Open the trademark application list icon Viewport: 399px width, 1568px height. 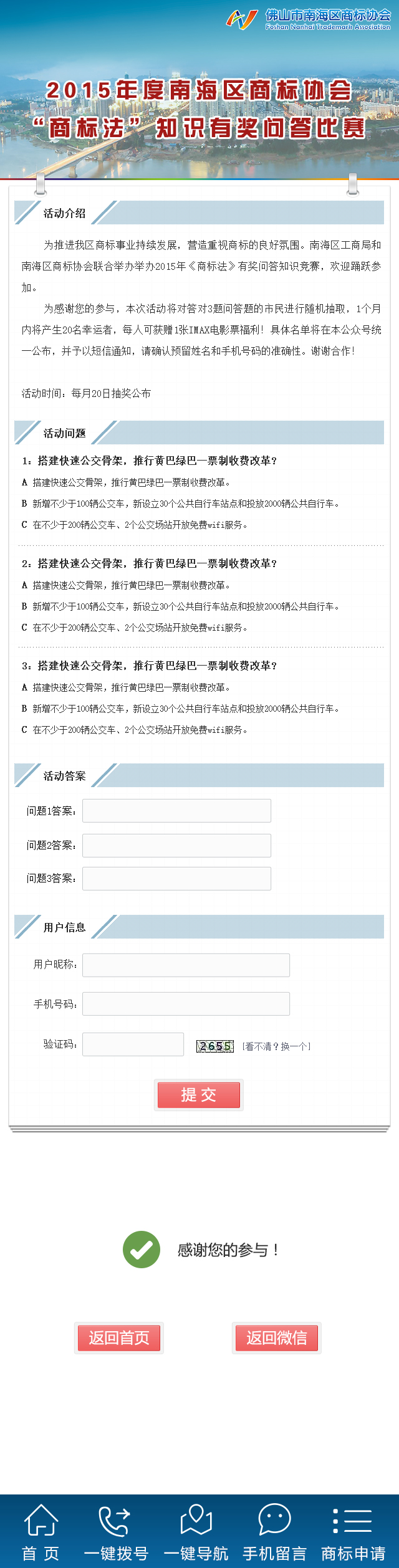click(x=353, y=1521)
